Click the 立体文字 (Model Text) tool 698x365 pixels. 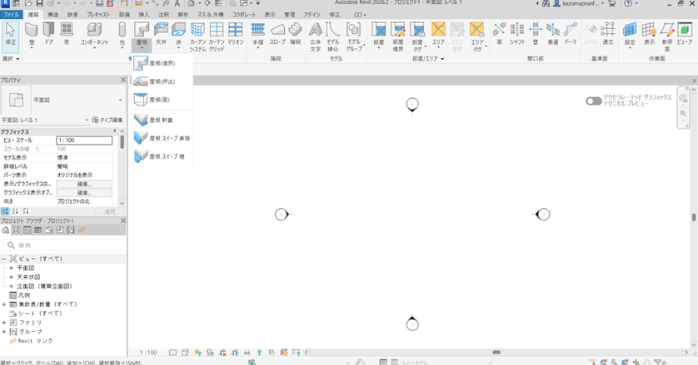[315, 37]
